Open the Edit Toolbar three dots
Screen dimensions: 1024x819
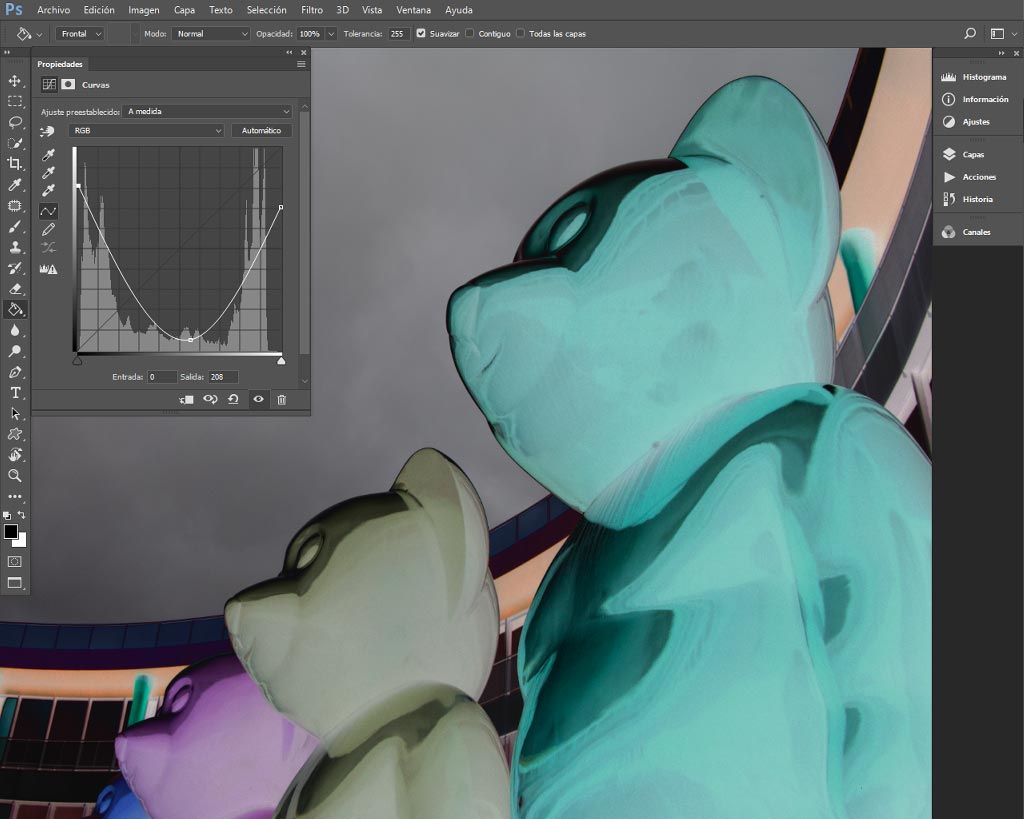(14, 496)
